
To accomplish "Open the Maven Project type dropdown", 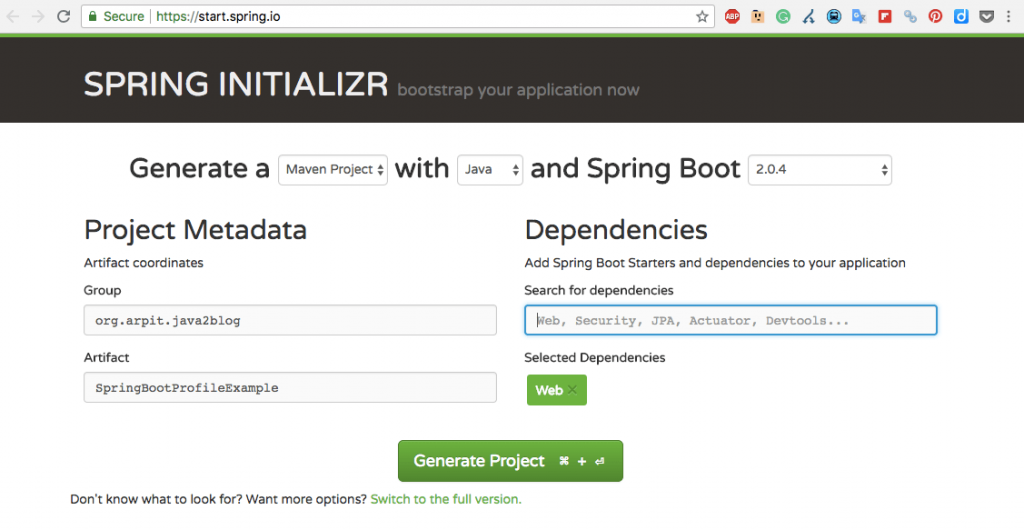I will coord(333,170).
